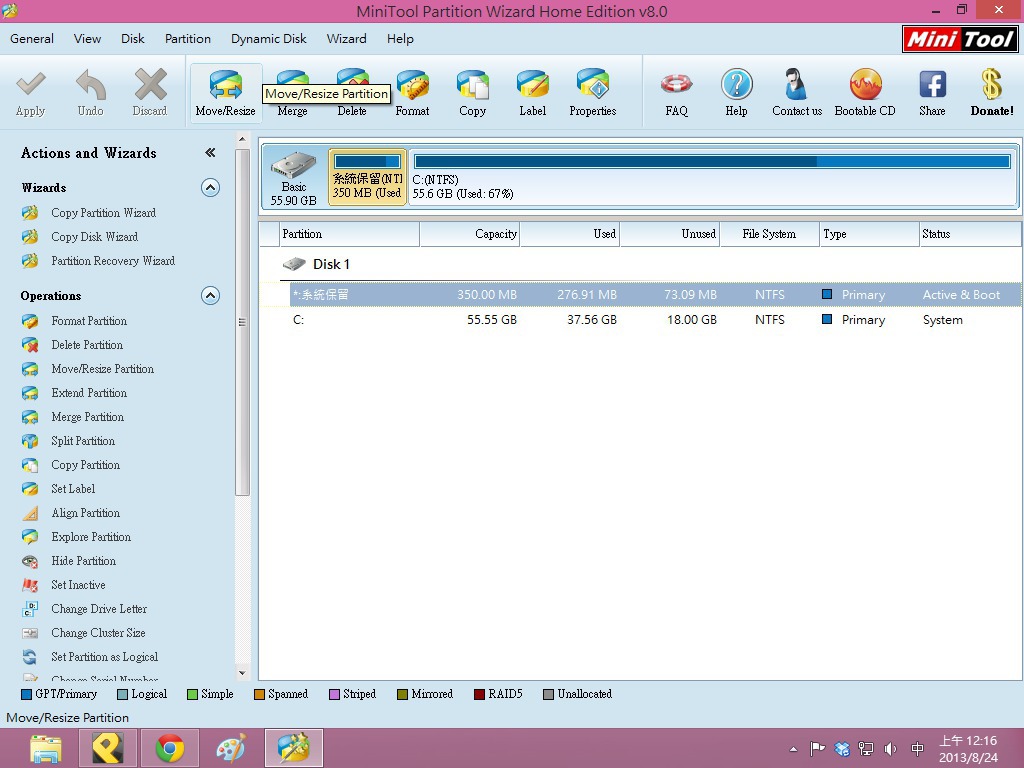Viewport: 1024px width, 768px height.
Task: Choose Set Label operation
Action: (x=73, y=489)
